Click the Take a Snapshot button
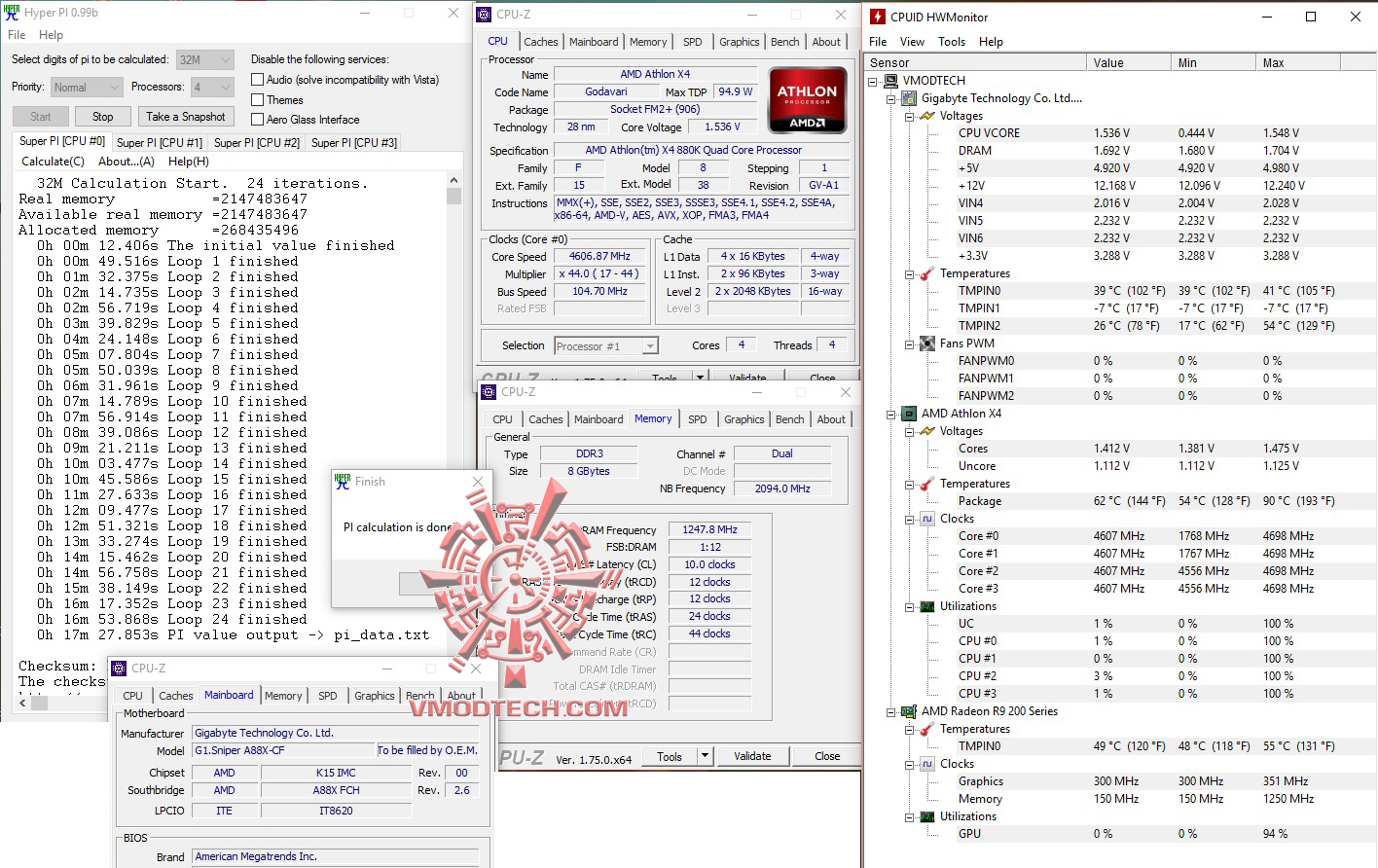Viewport: 1378px width, 868px height. pyautogui.click(x=185, y=117)
